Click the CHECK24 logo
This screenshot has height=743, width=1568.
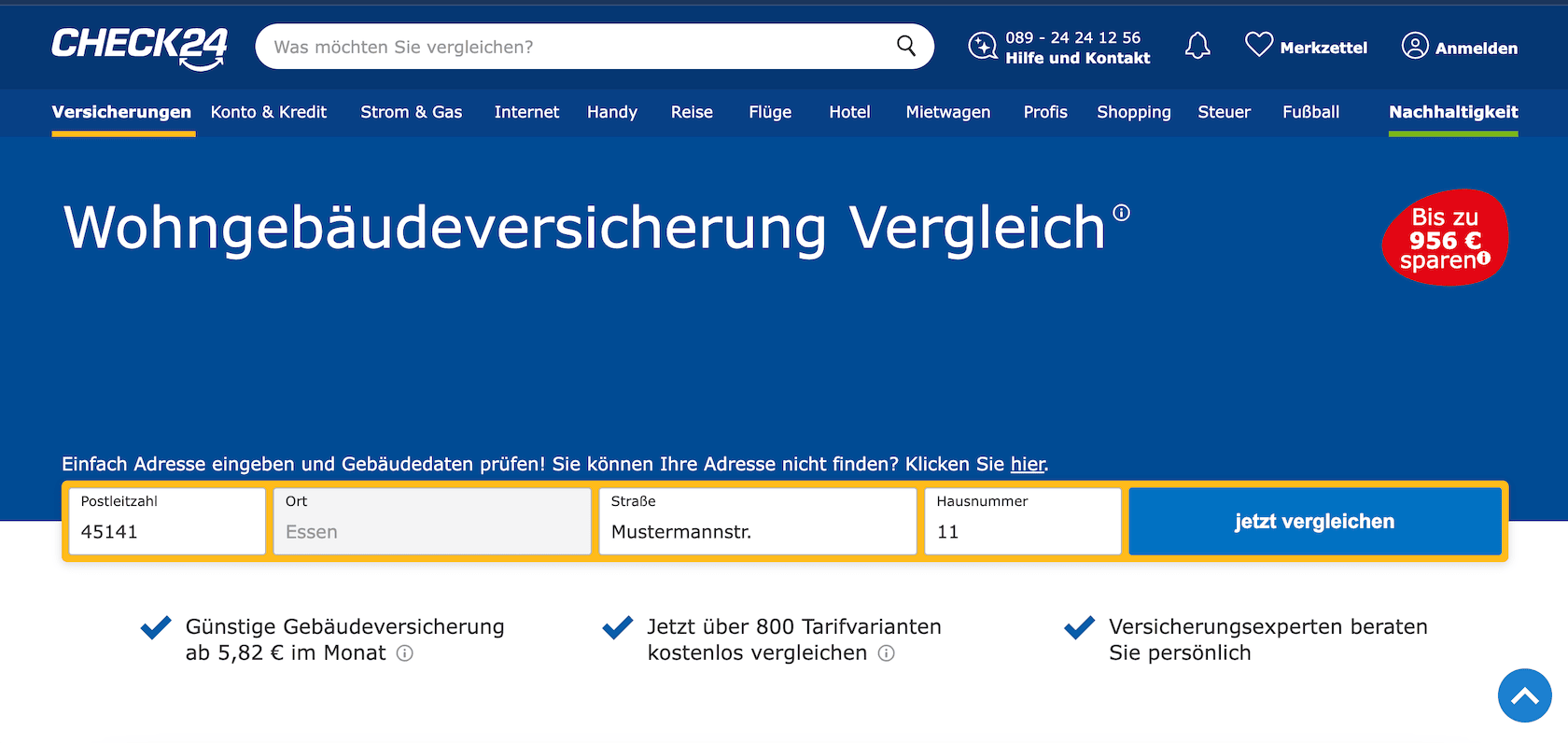(139, 48)
